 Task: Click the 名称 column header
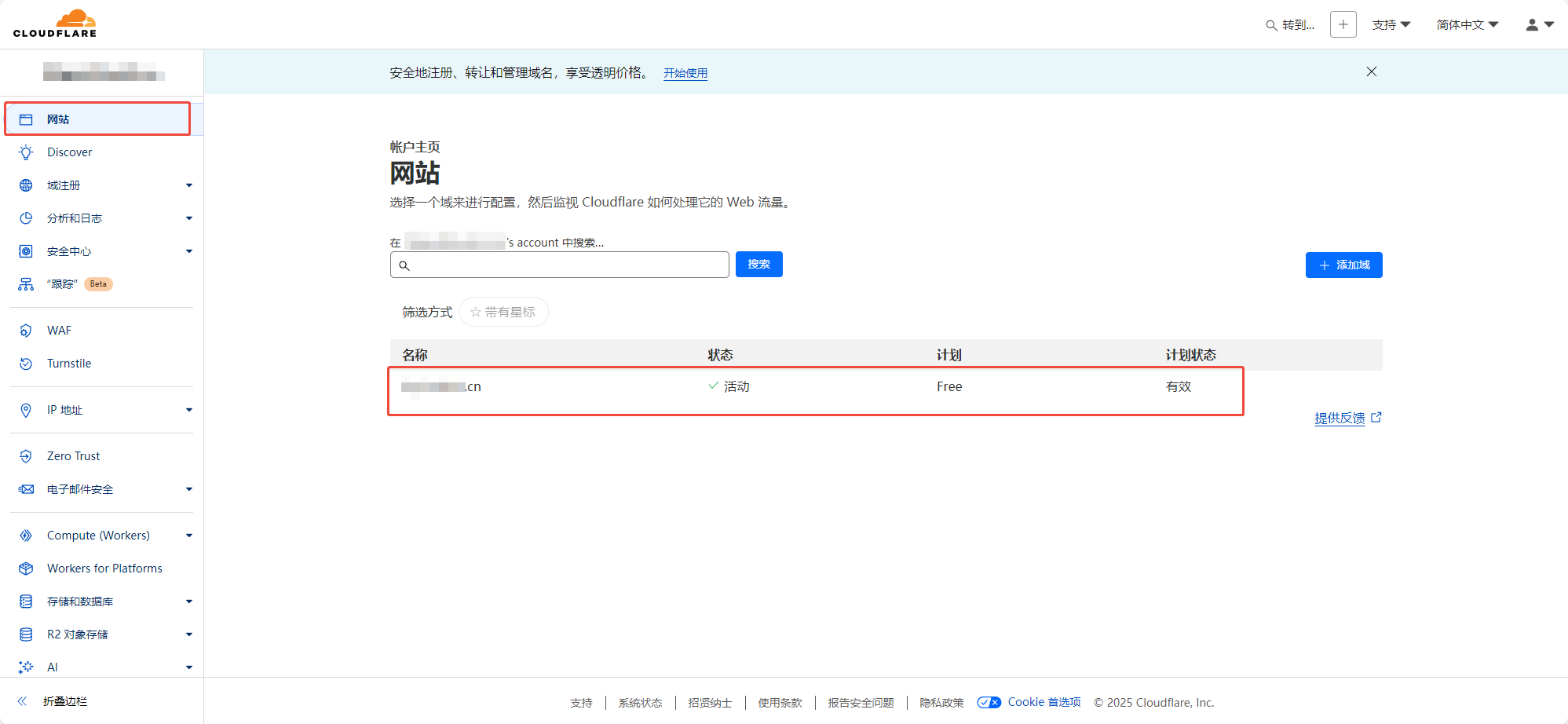coord(415,355)
